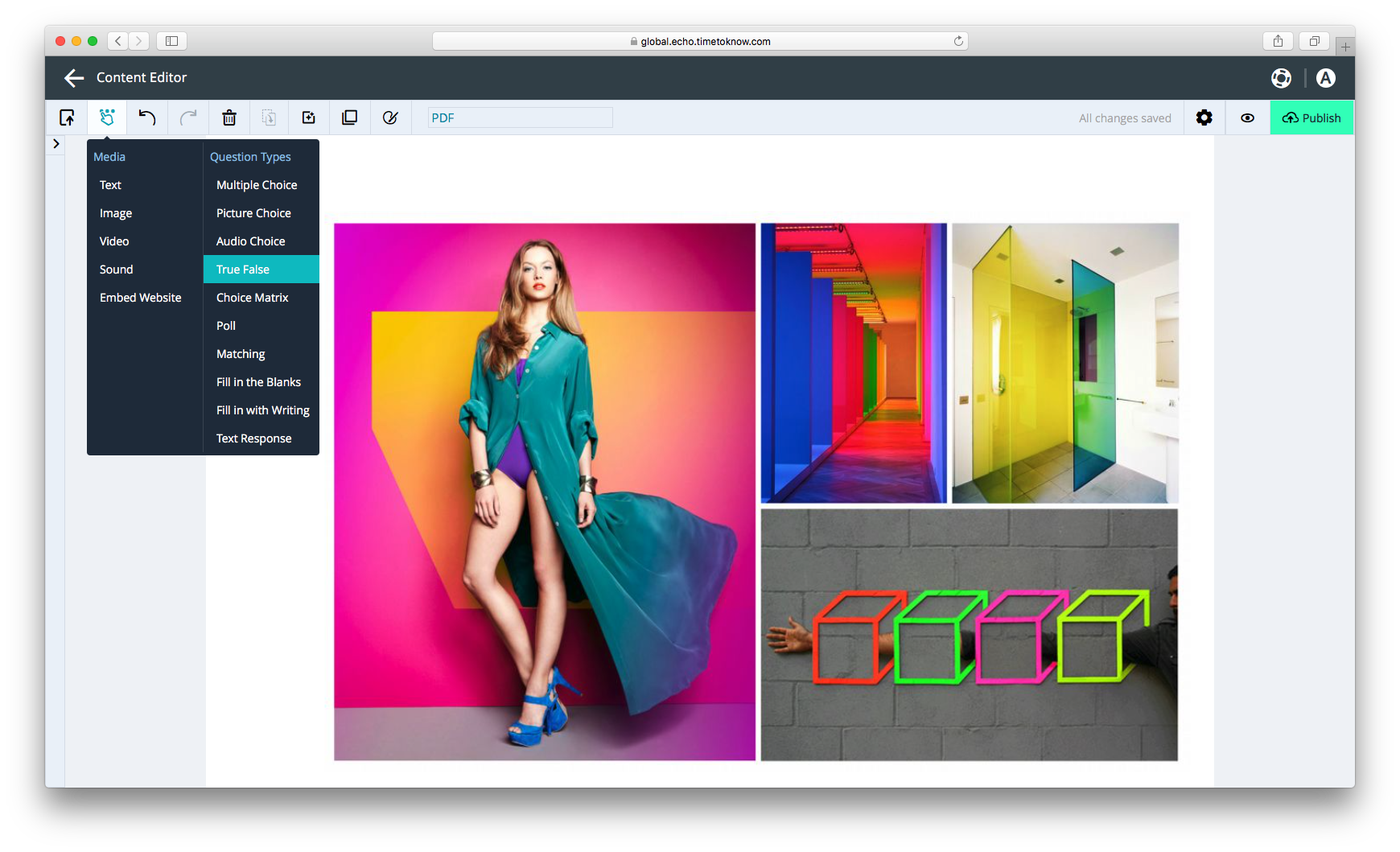Open the settings gear
Image resolution: width=1400 pixels, height=852 pixels.
pyautogui.click(x=1204, y=117)
